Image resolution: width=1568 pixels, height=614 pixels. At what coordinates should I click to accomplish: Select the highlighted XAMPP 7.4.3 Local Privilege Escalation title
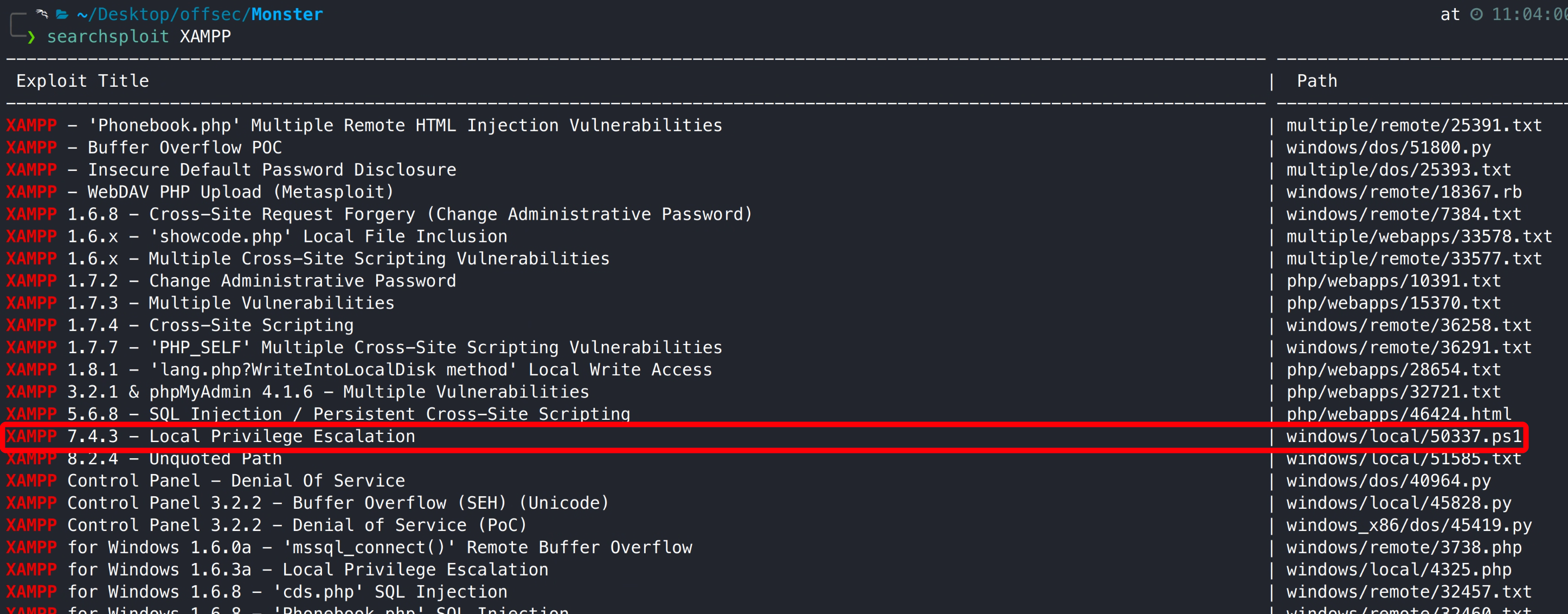(210, 436)
